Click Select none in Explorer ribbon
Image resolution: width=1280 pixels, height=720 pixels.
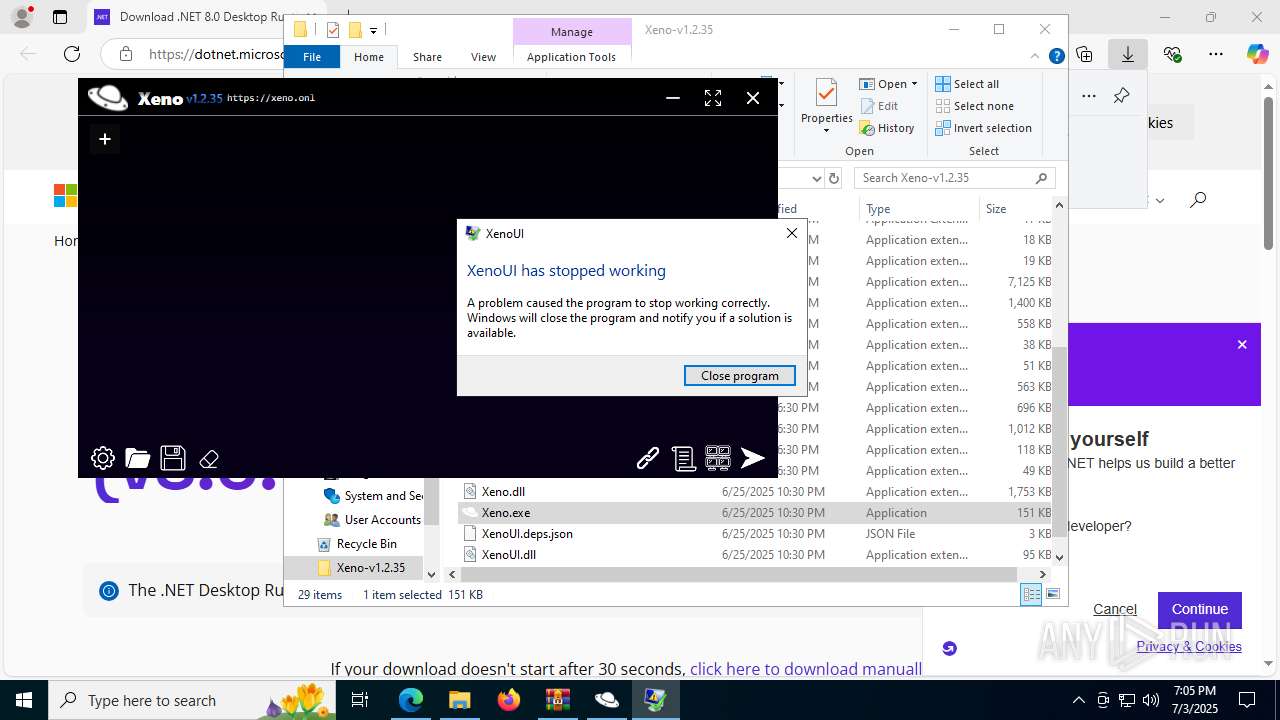975,106
